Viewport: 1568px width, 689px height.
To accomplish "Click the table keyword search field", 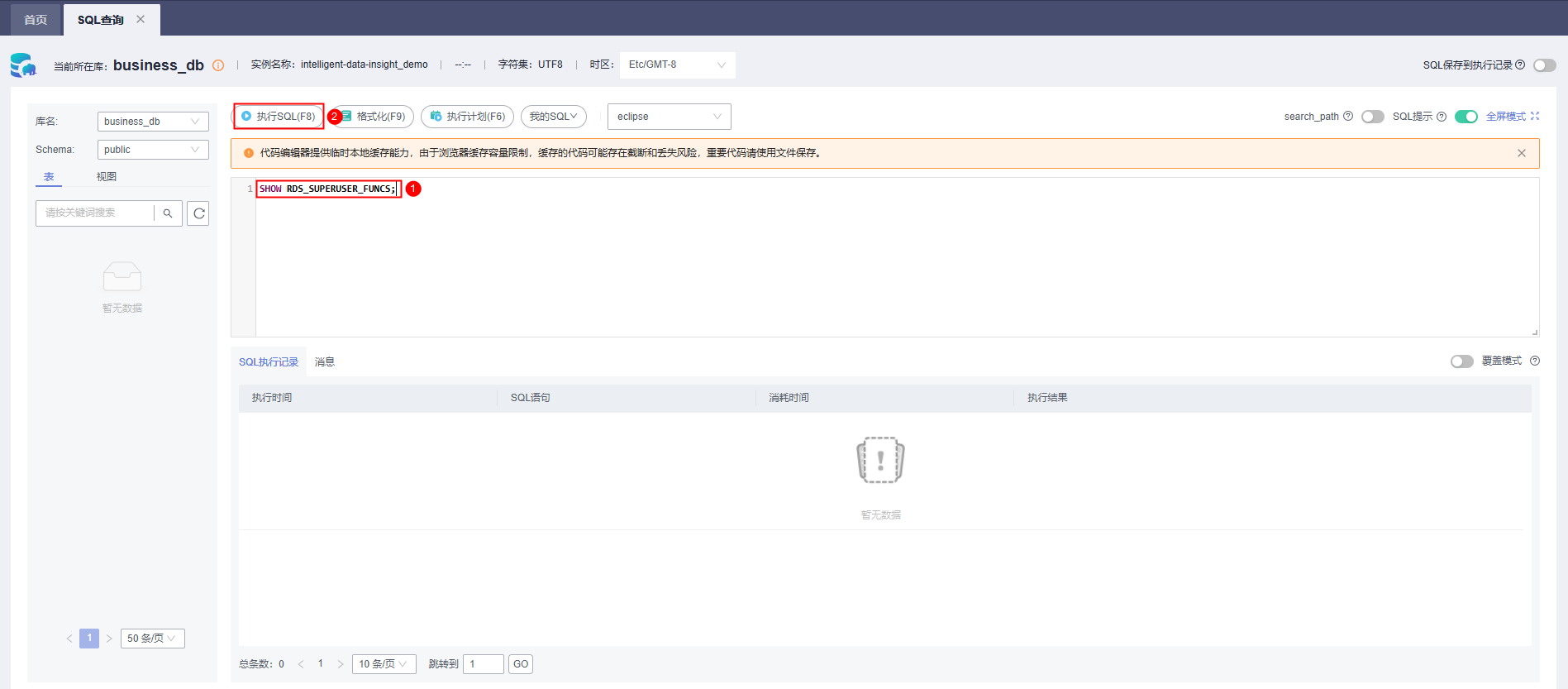I will click(x=95, y=213).
